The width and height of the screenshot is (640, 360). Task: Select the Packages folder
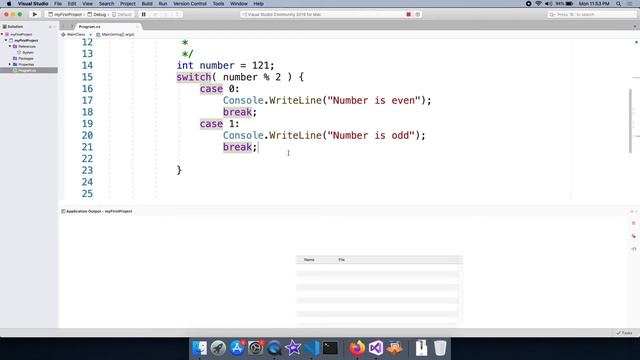tap(23, 58)
